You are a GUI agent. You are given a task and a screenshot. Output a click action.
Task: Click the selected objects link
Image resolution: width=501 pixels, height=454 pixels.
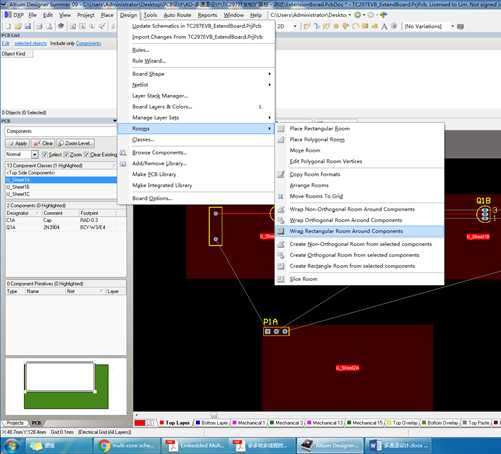[30, 44]
